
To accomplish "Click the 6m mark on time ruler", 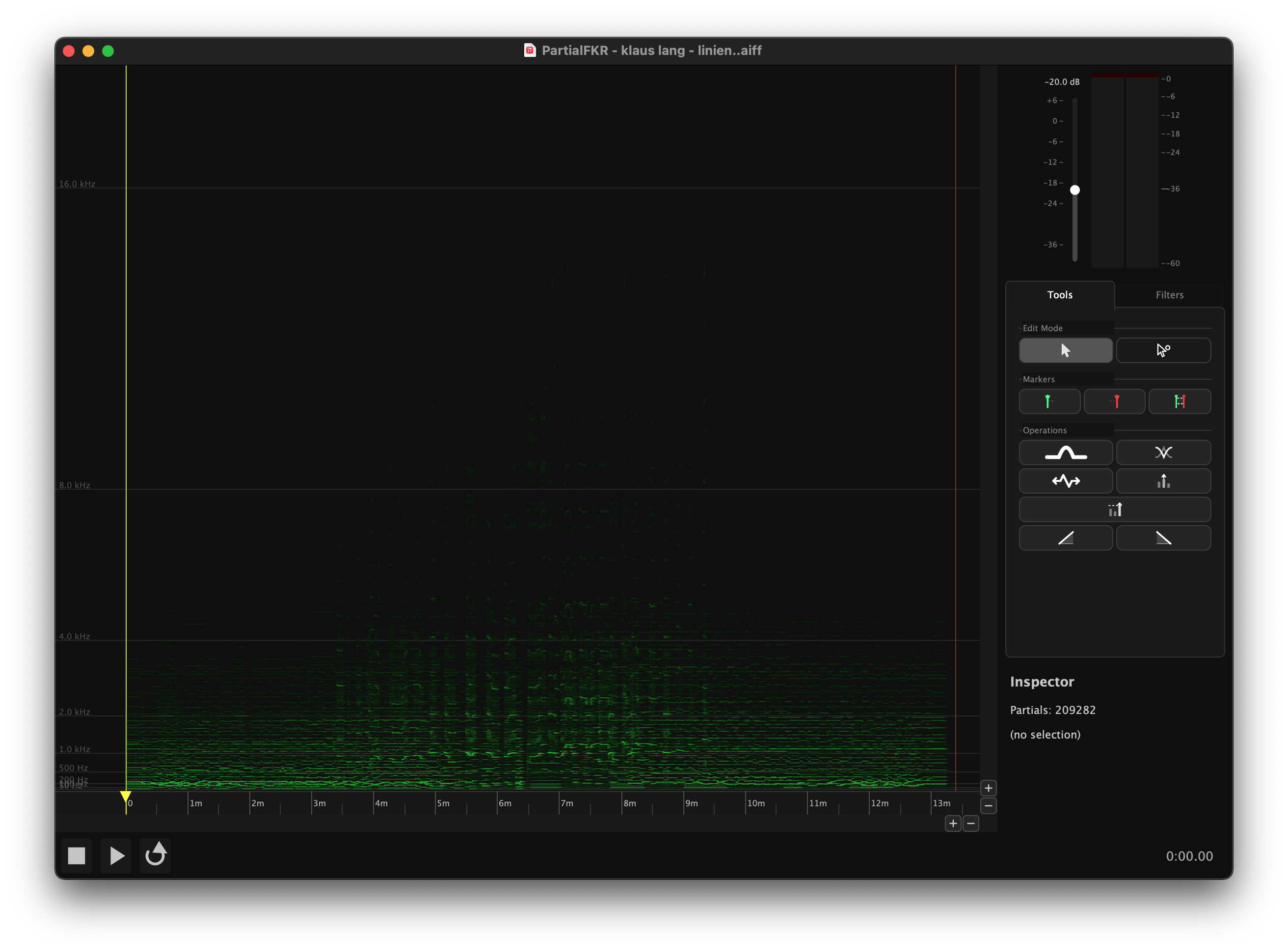I will pyautogui.click(x=504, y=803).
